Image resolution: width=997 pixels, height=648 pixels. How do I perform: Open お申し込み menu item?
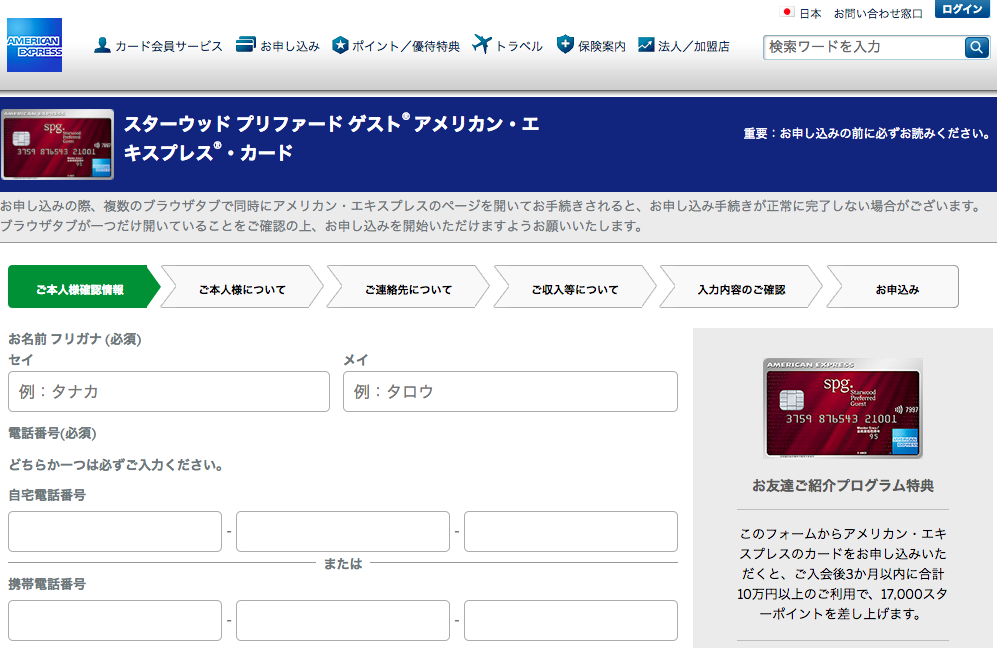tap(290, 46)
